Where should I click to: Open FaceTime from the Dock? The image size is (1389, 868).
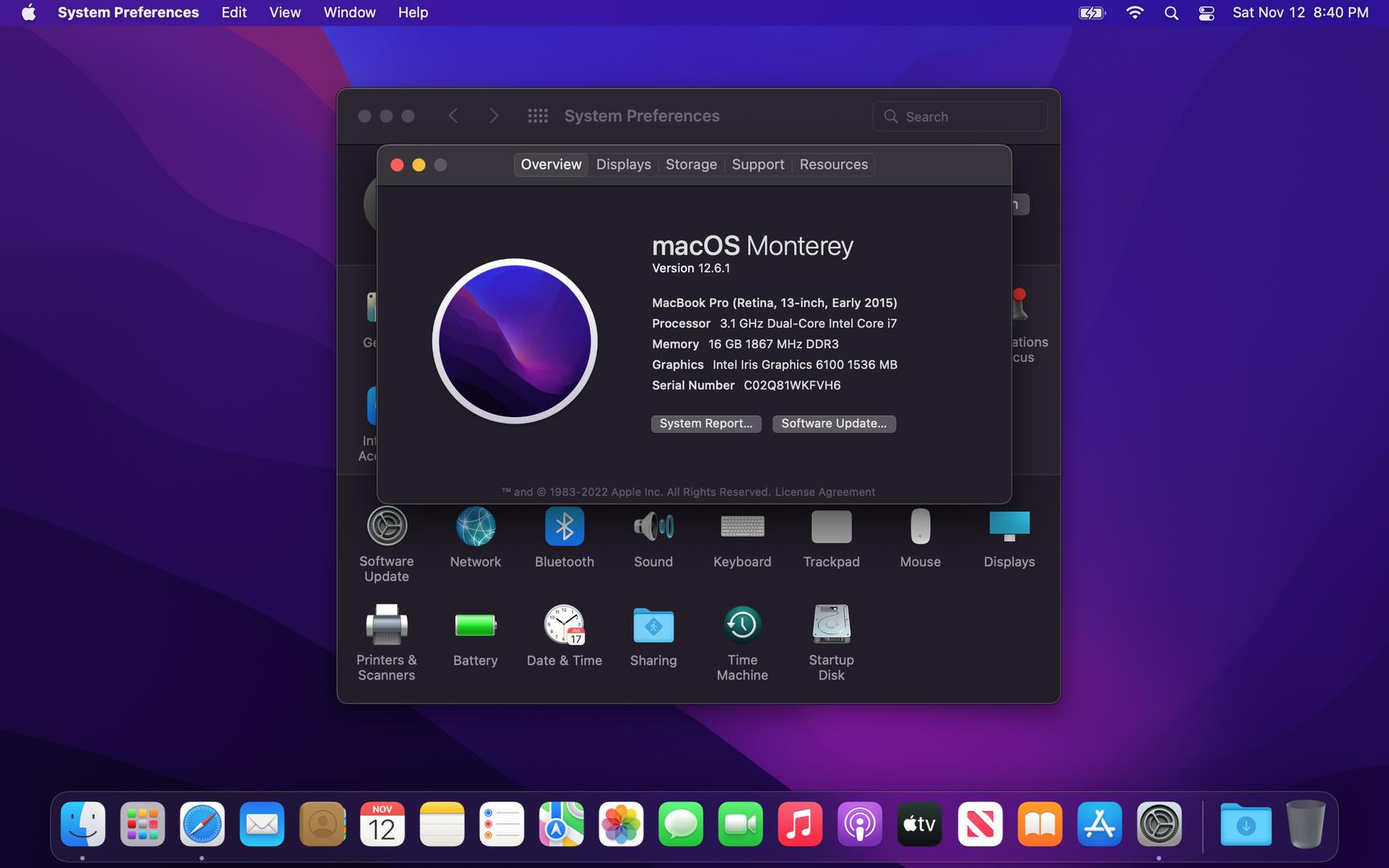click(x=740, y=824)
